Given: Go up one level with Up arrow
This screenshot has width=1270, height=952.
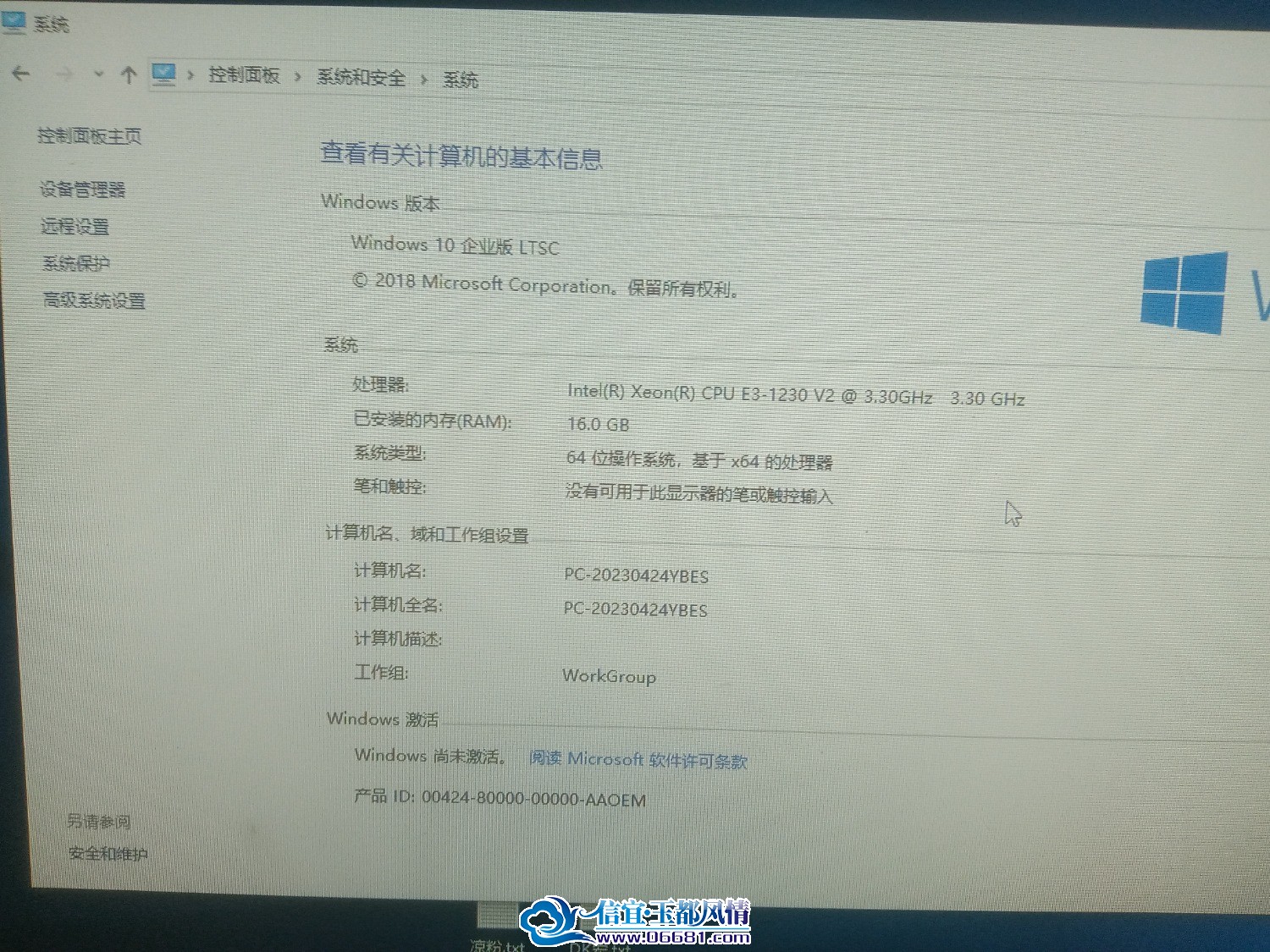Looking at the screenshot, I should [129, 75].
